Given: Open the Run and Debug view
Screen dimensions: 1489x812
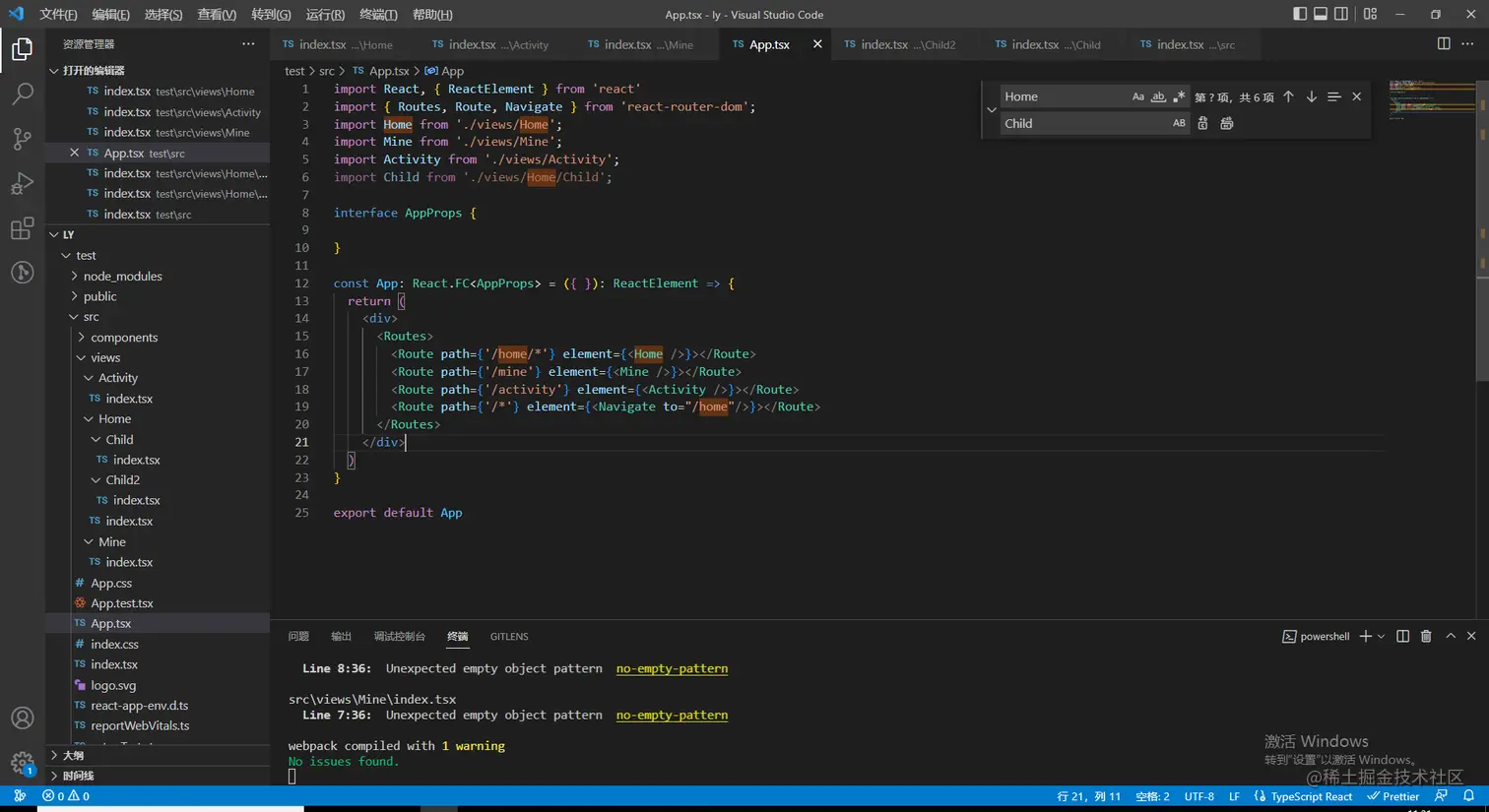Looking at the screenshot, I should tap(22, 184).
